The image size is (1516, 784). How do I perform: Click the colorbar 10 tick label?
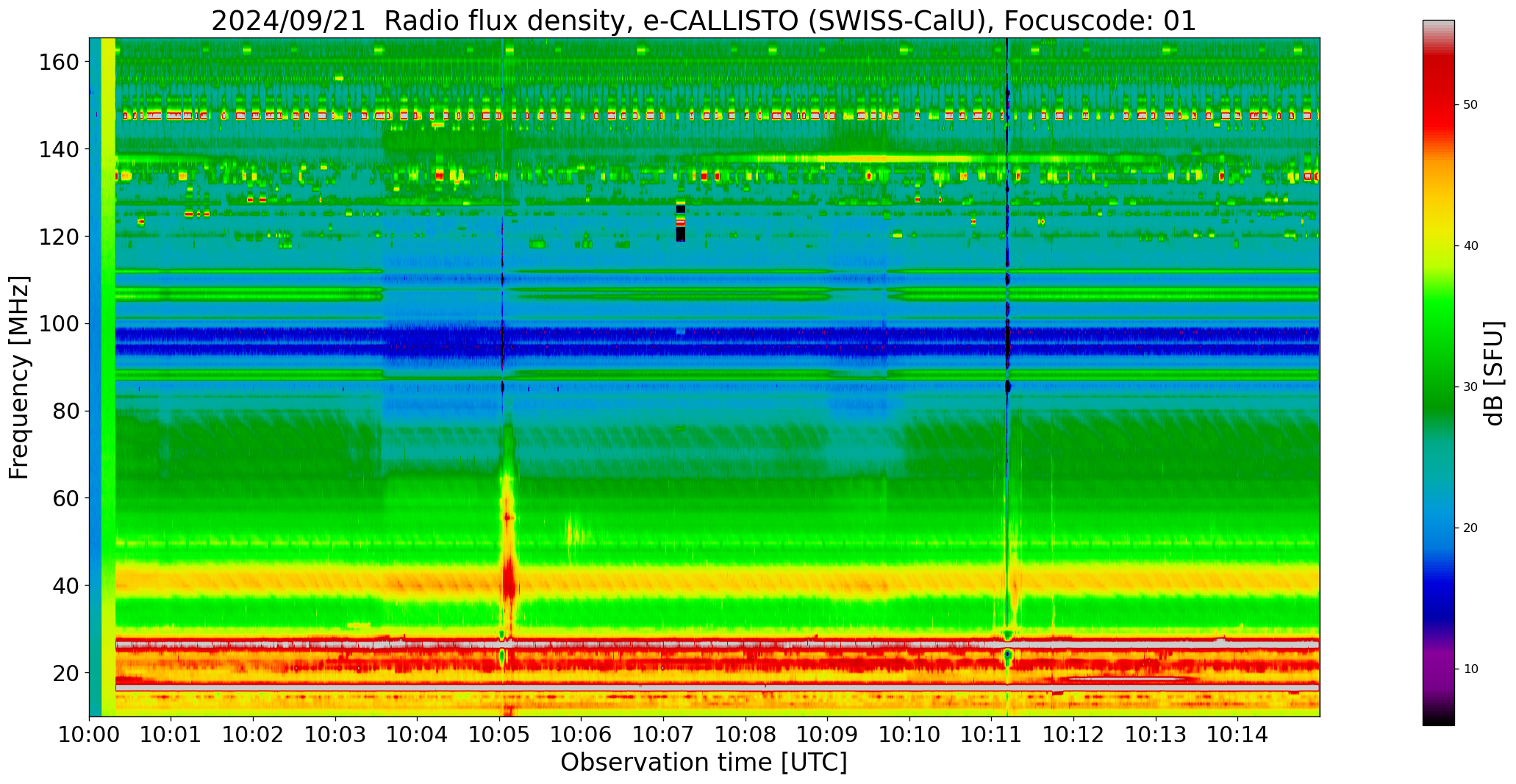1470,669
